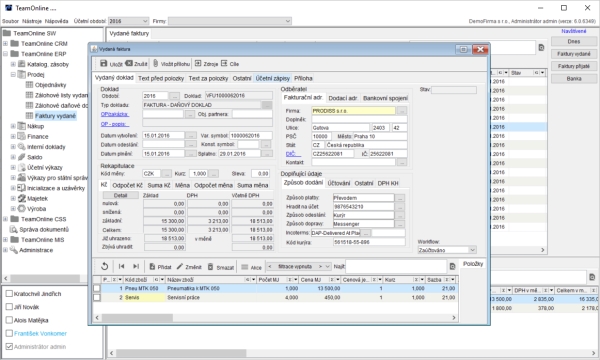Expand the Nákup tree node
Image resolution: width=600 pixels, height=360 pixels.
pyautogui.click(x=13, y=126)
